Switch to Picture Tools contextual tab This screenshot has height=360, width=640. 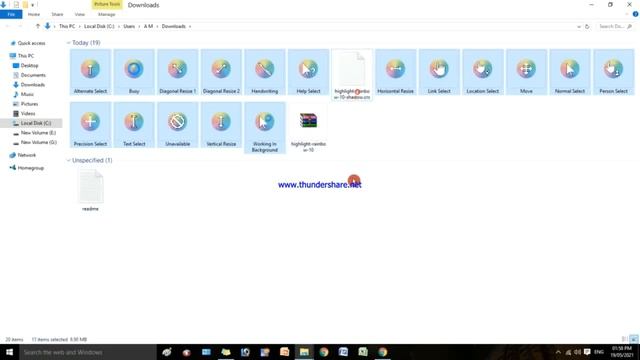107,4
